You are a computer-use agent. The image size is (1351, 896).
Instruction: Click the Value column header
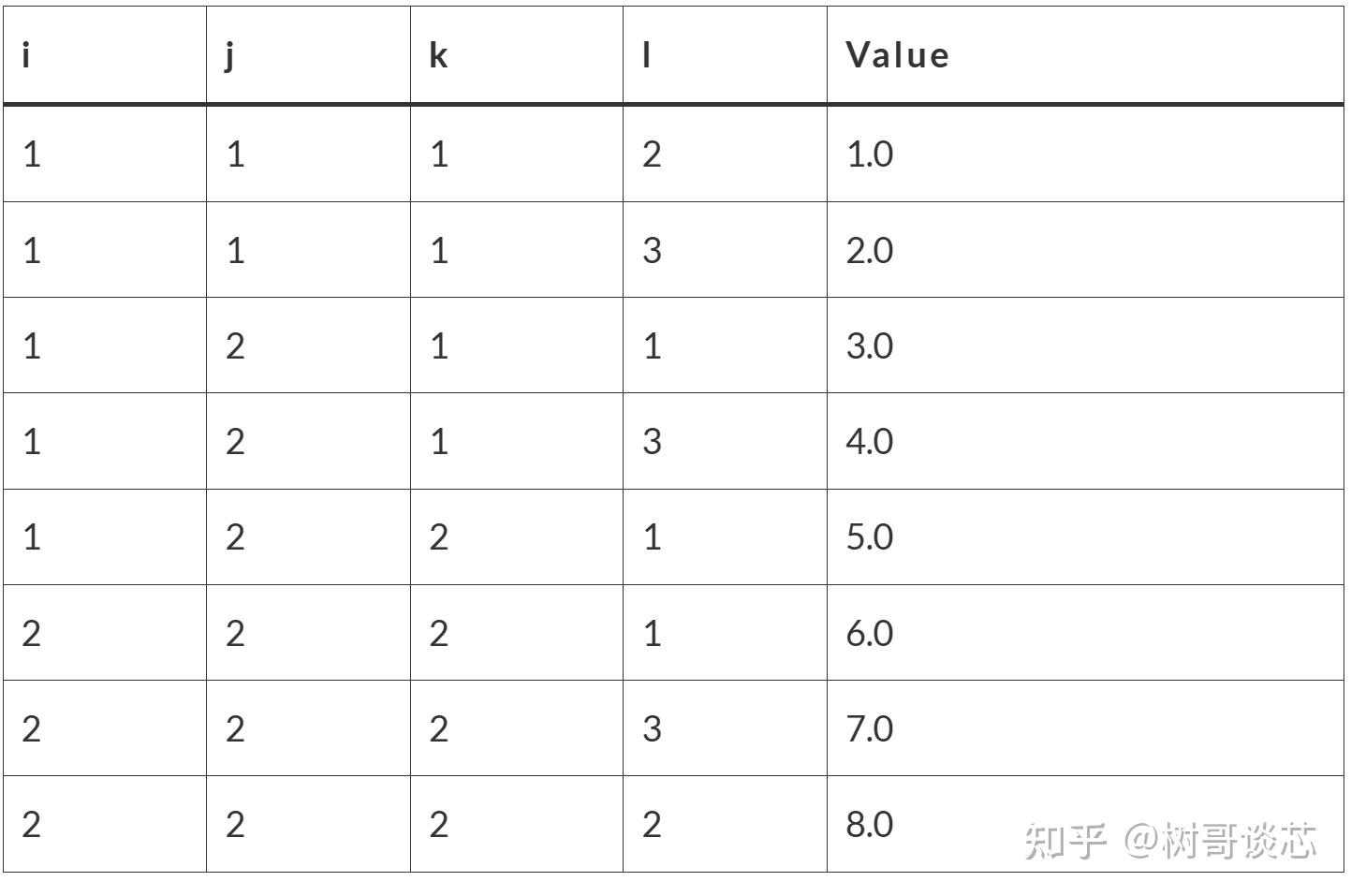tap(1085, 55)
